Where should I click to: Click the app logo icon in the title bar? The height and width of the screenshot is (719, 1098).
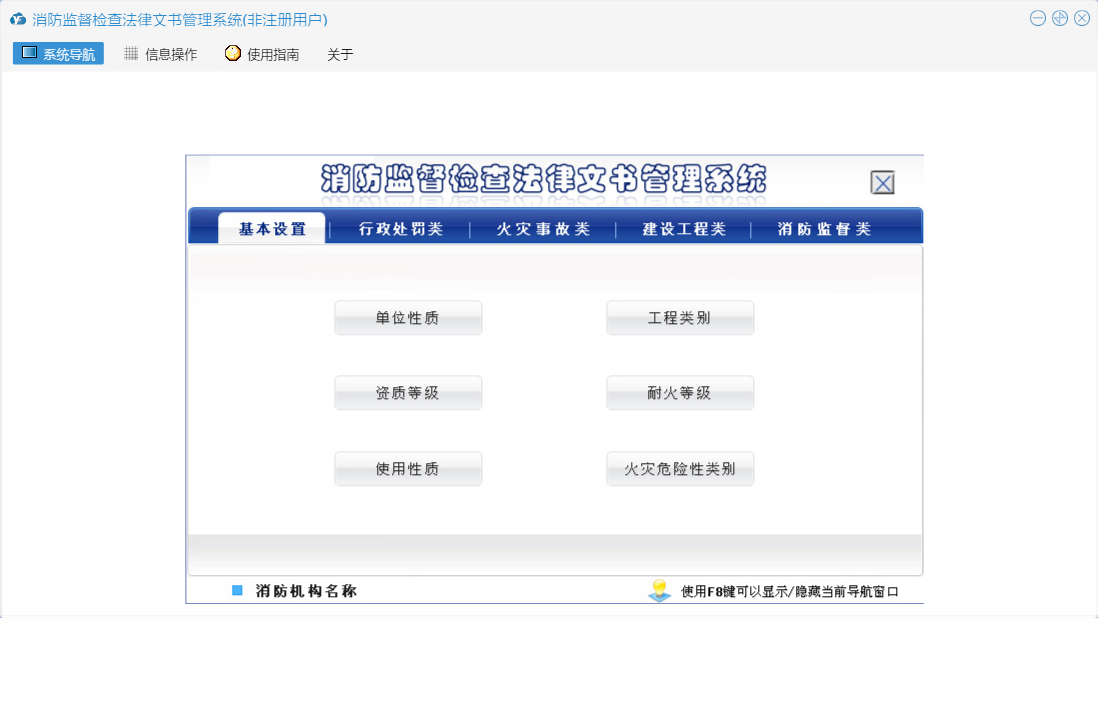coord(18,20)
